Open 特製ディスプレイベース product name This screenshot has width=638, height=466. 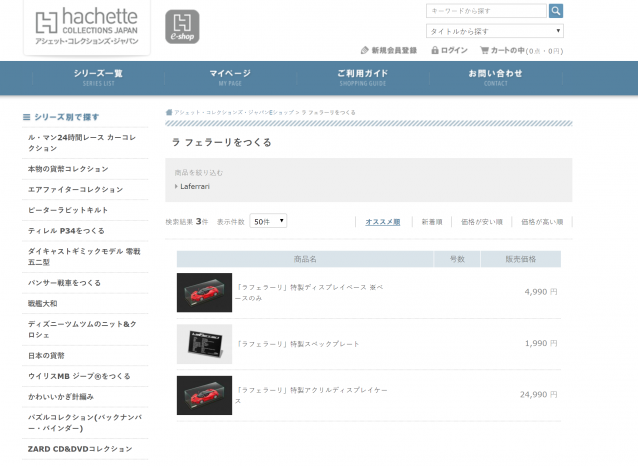pos(310,293)
